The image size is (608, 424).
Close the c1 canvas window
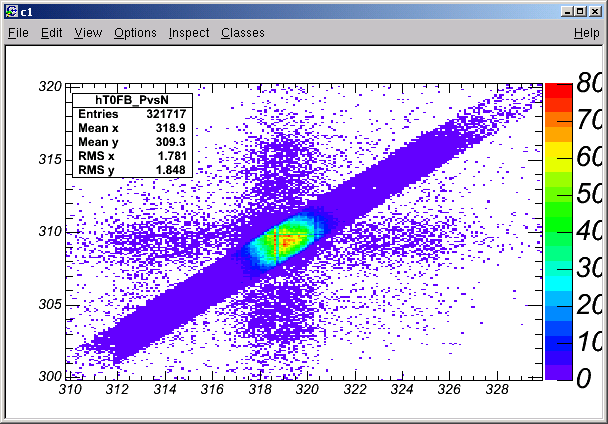pyautogui.click(x=595, y=12)
